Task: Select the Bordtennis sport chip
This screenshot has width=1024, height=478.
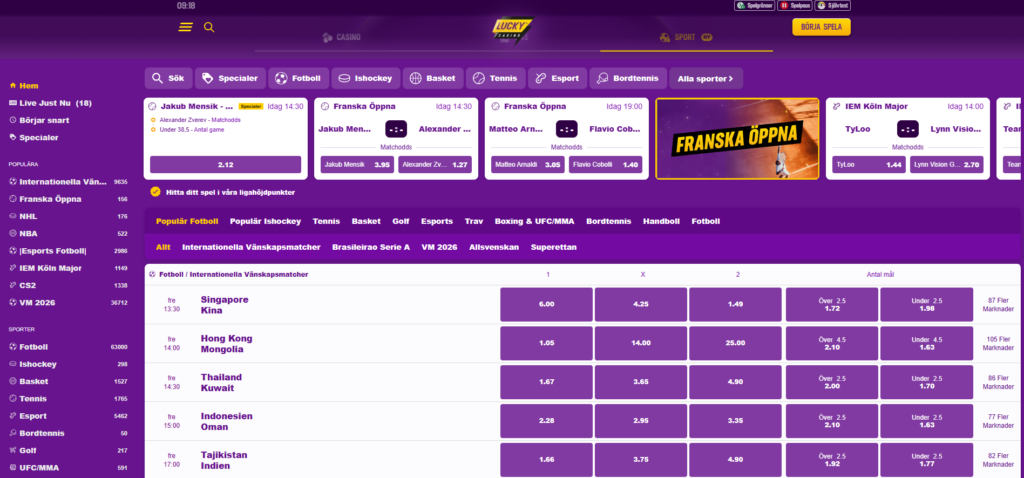Action: point(628,78)
